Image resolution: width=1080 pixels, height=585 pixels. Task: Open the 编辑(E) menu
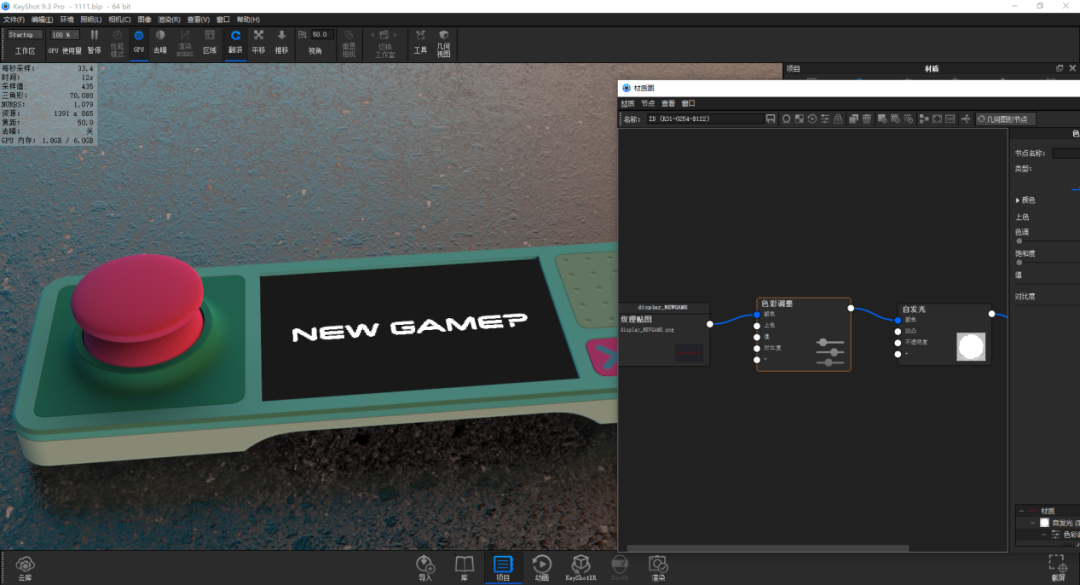point(41,19)
